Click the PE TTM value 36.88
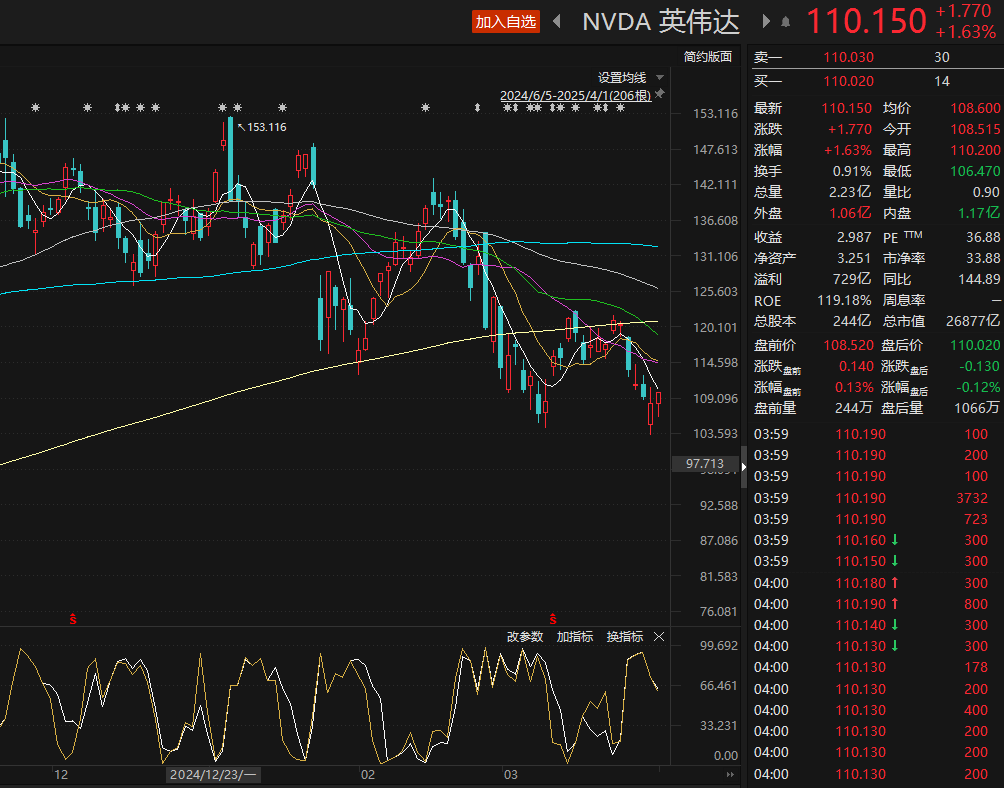 (983, 237)
